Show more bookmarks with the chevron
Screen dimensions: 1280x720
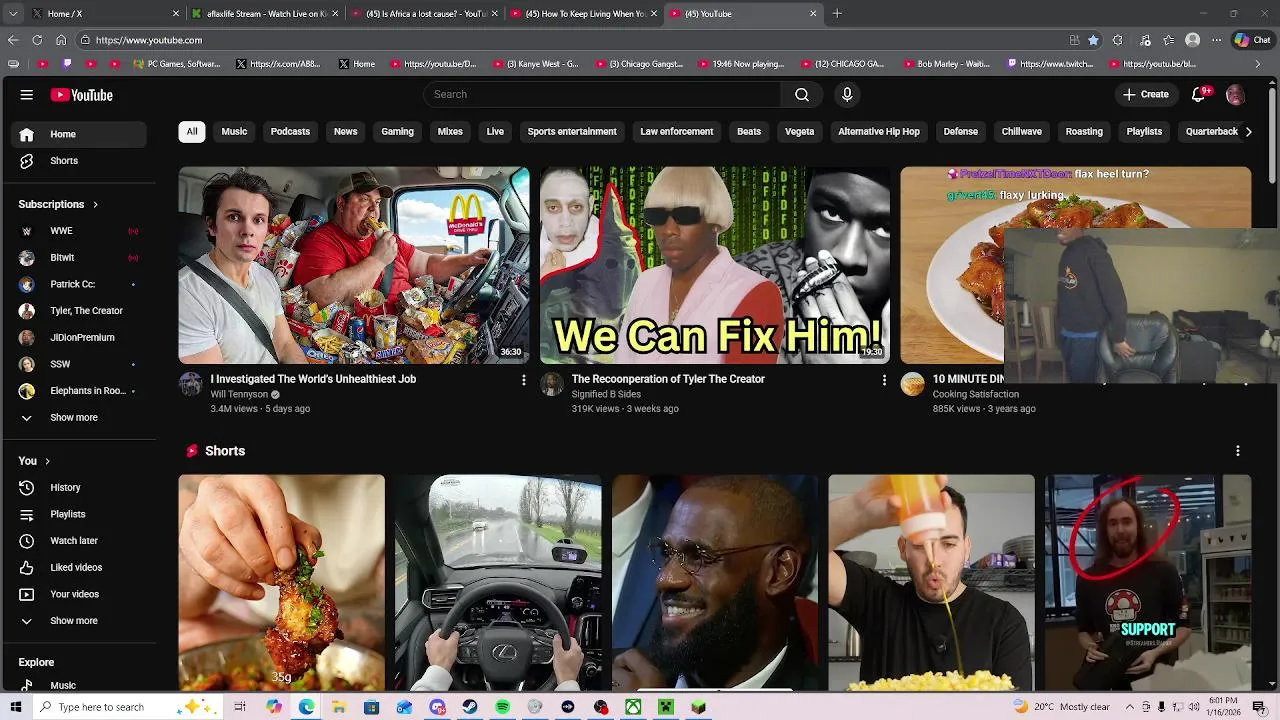pyautogui.click(x=1258, y=64)
